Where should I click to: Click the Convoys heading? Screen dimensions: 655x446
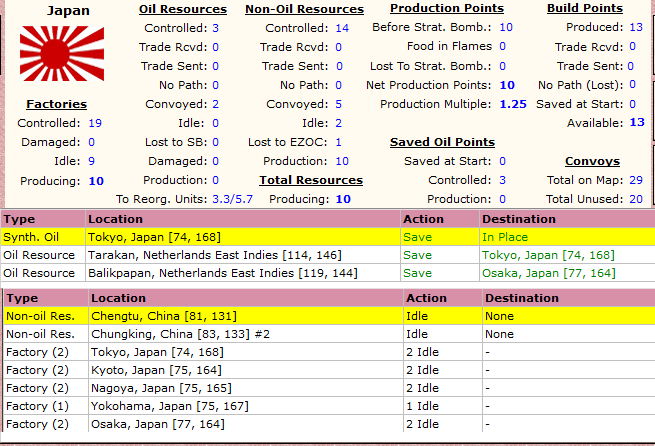[592, 161]
